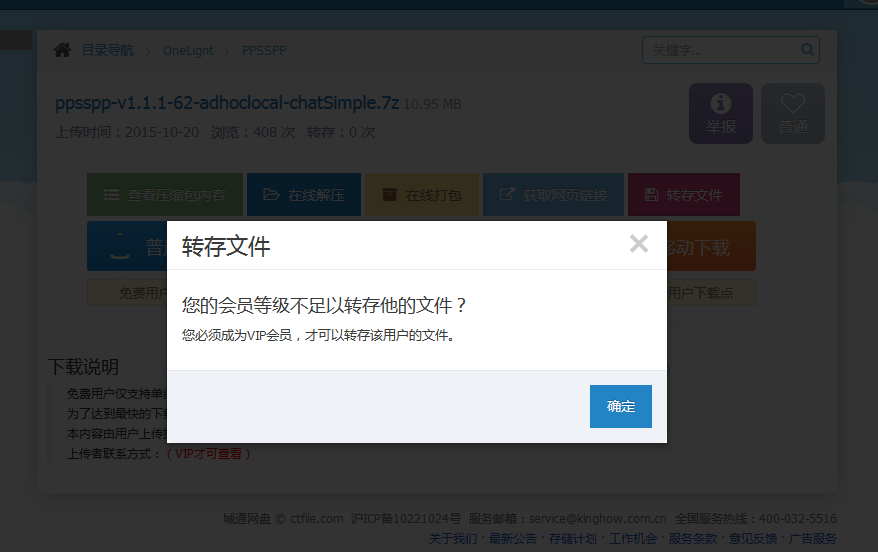Click the red VIP才可查看 link
Screen dimensions: 878x552
tap(208, 453)
